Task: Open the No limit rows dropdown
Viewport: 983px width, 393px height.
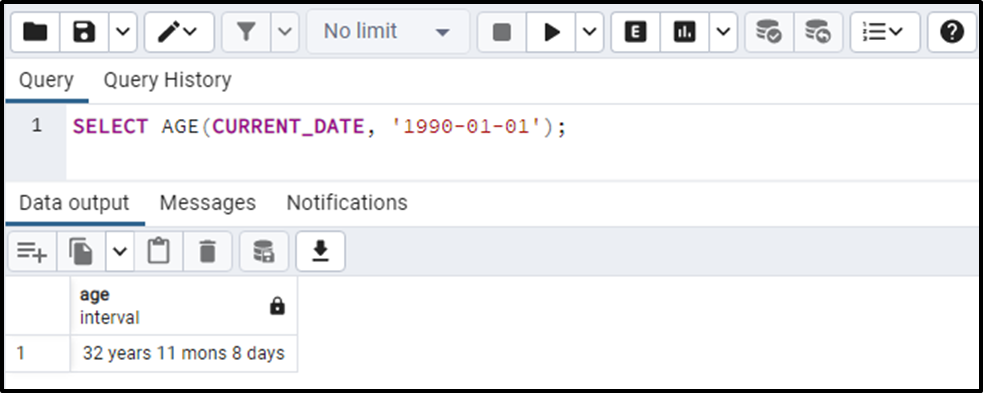Action: (387, 31)
